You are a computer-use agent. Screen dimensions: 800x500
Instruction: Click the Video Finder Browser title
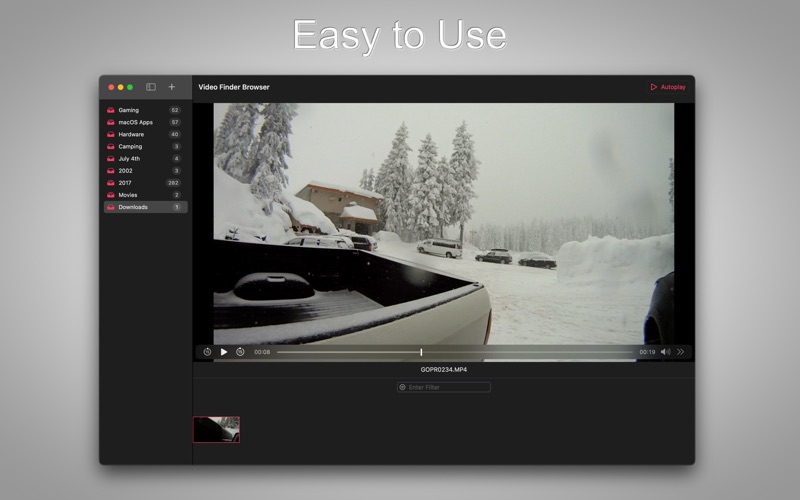click(234, 87)
